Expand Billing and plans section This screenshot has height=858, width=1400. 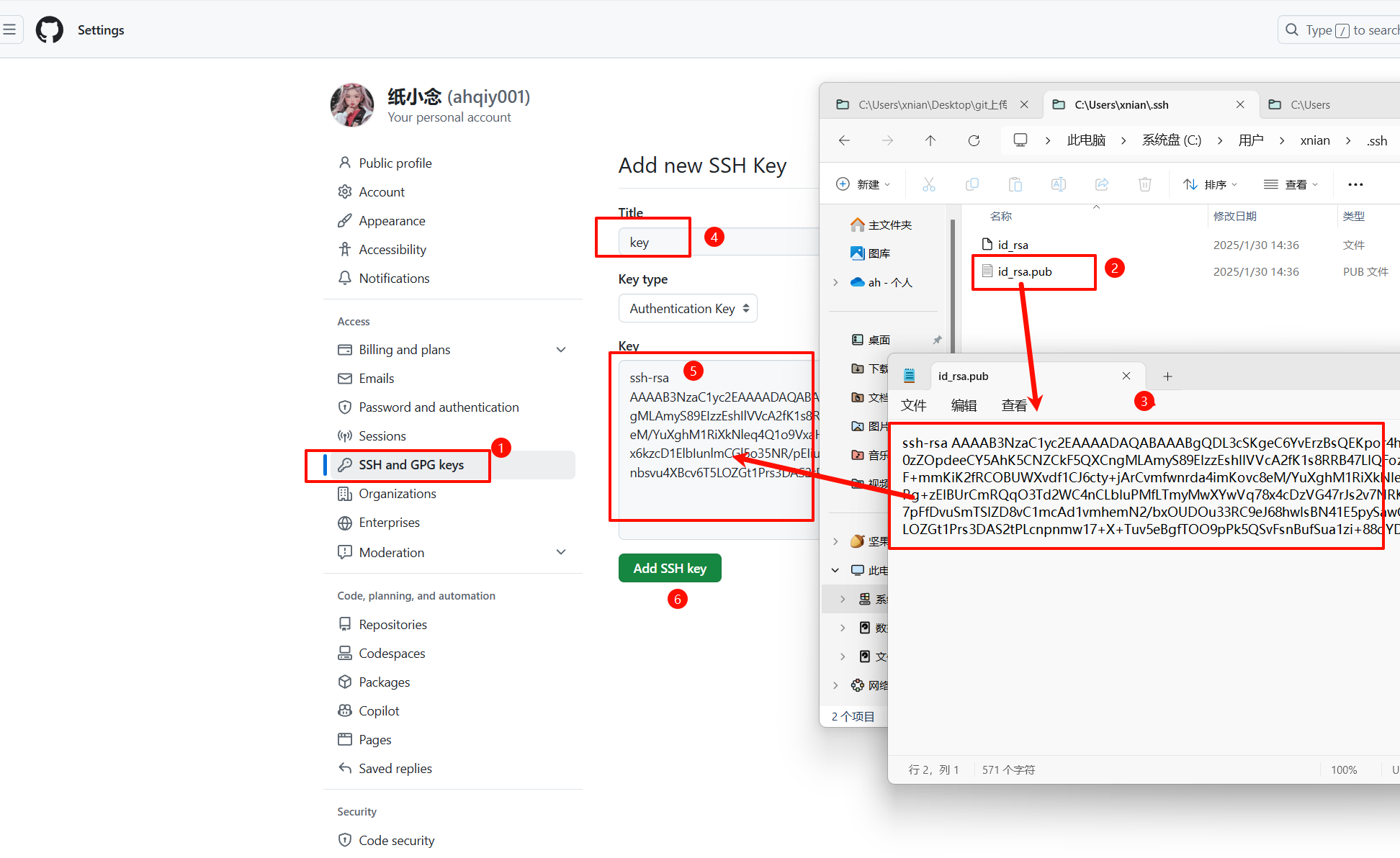561,350
